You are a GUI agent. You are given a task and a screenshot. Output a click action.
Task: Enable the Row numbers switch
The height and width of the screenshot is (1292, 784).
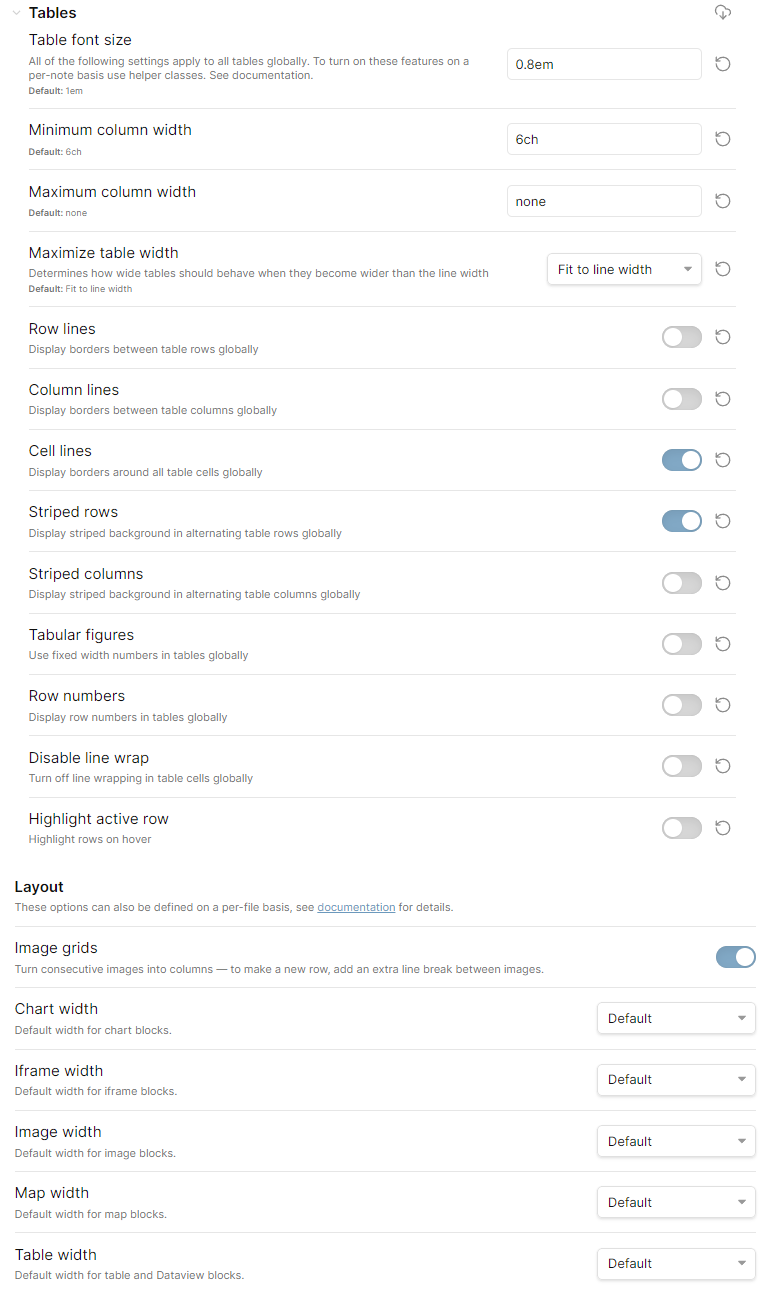[682, 705]
